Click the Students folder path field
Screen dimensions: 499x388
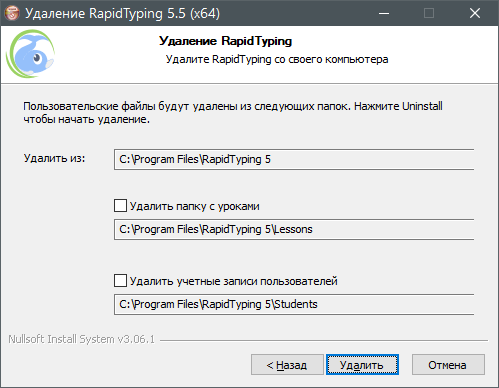[x=294, y=304]
